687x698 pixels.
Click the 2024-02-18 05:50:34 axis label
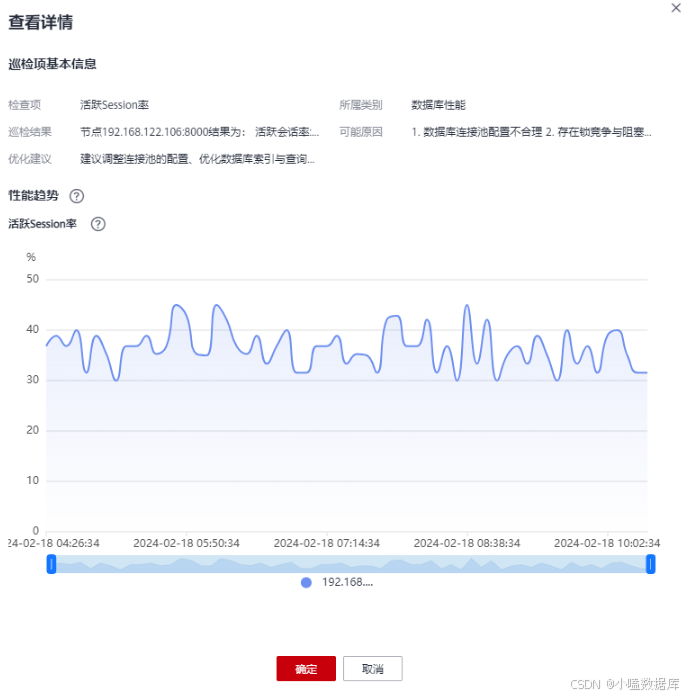click(x=186, y=544)
